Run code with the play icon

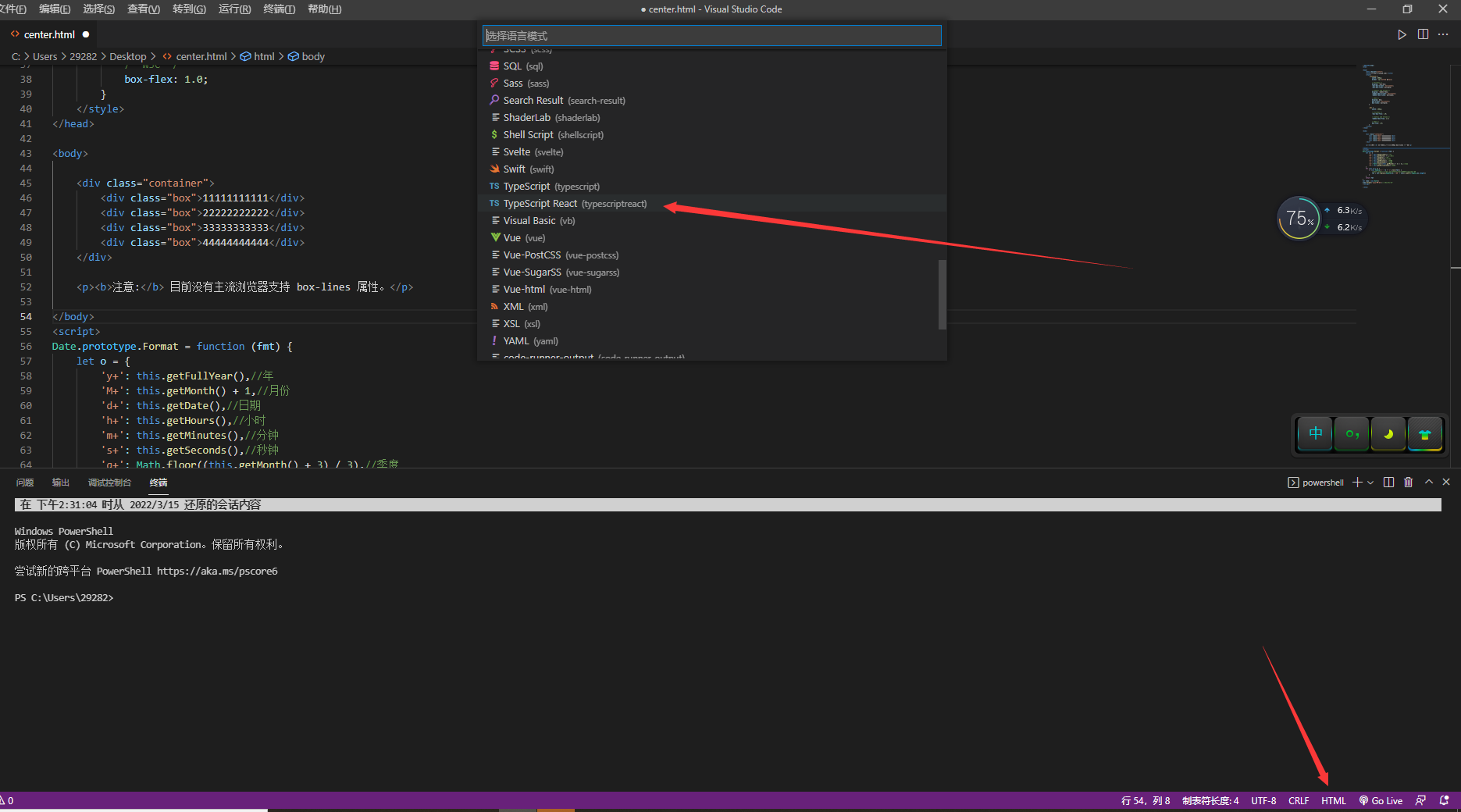(1402, 34)
